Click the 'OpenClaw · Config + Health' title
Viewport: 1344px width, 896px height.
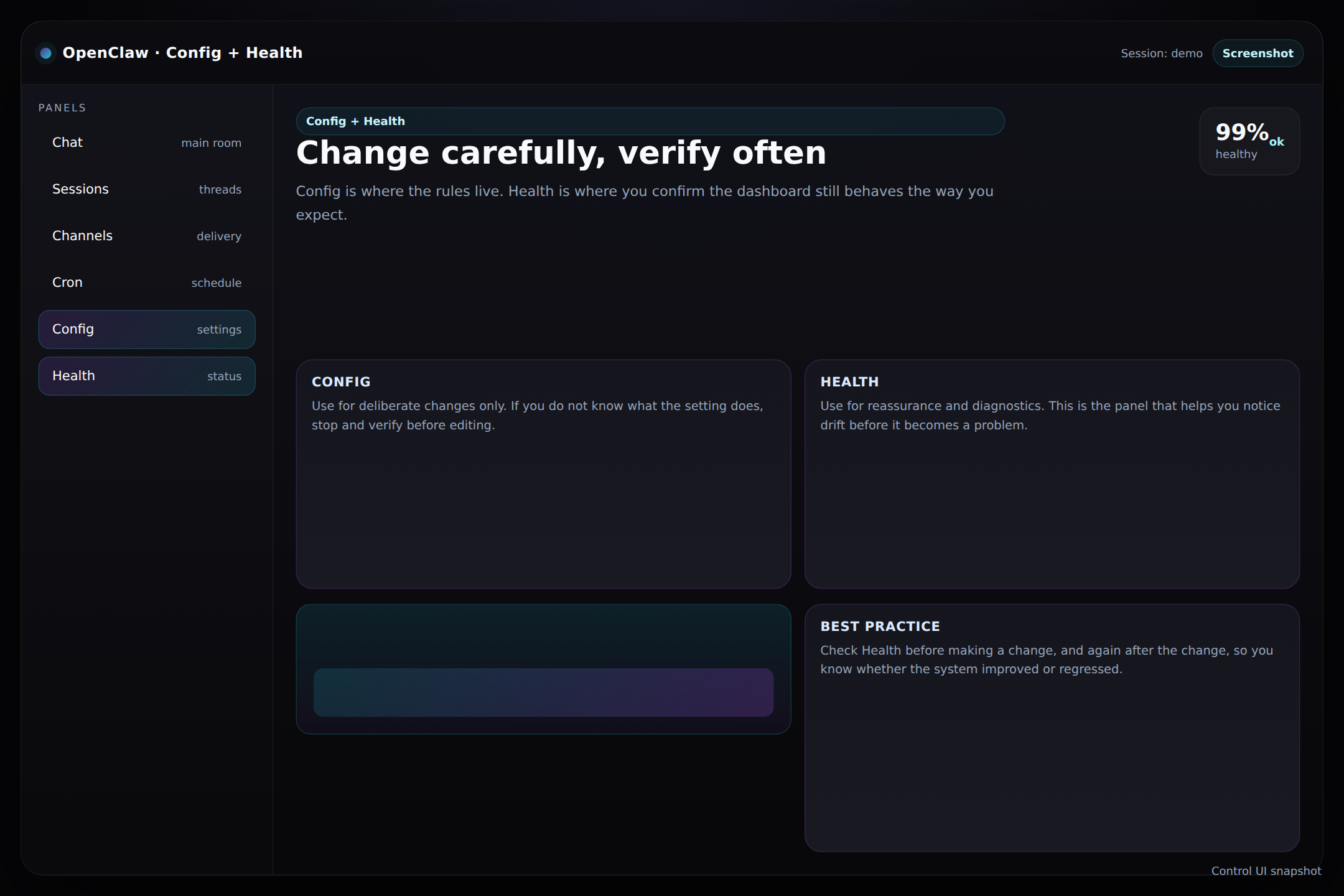point(182,53)
